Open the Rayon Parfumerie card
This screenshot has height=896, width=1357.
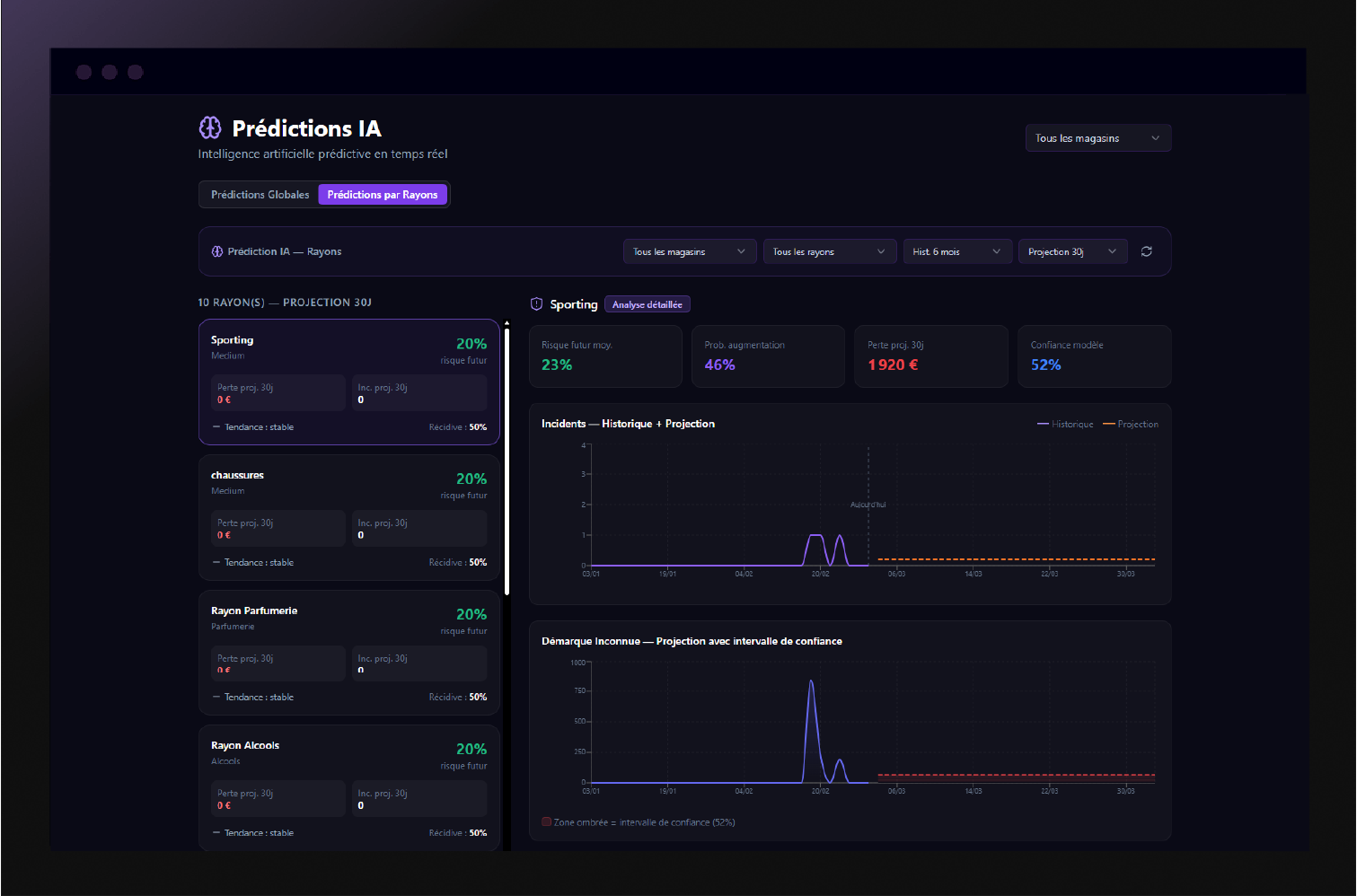[348, 652]
